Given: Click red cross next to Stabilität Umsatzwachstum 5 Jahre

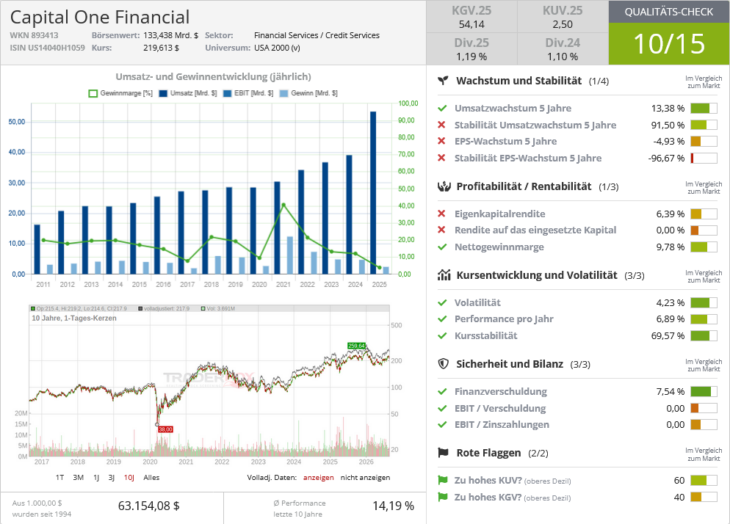Looking at the screenshot, I should (441, 125).
